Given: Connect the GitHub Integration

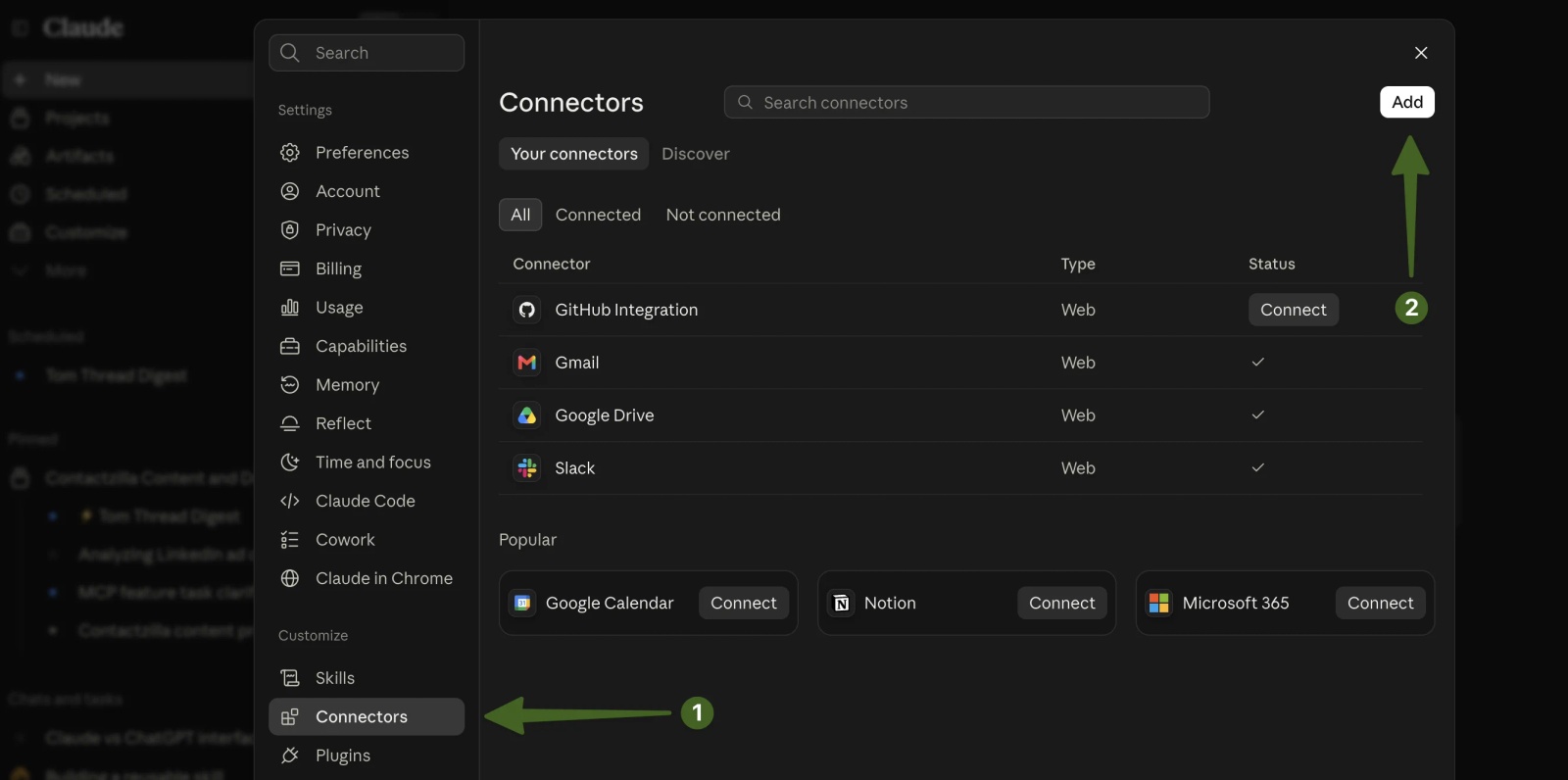Looking at the screenshot, I should pos(1294,310).
